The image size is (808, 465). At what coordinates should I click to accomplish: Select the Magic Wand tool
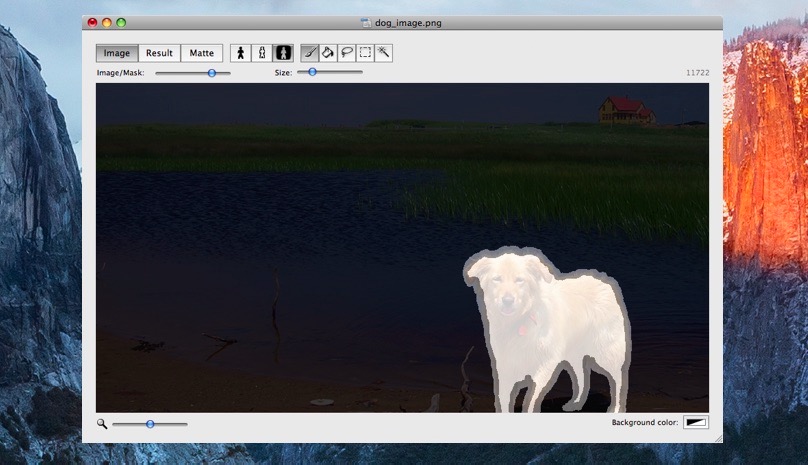383,53
